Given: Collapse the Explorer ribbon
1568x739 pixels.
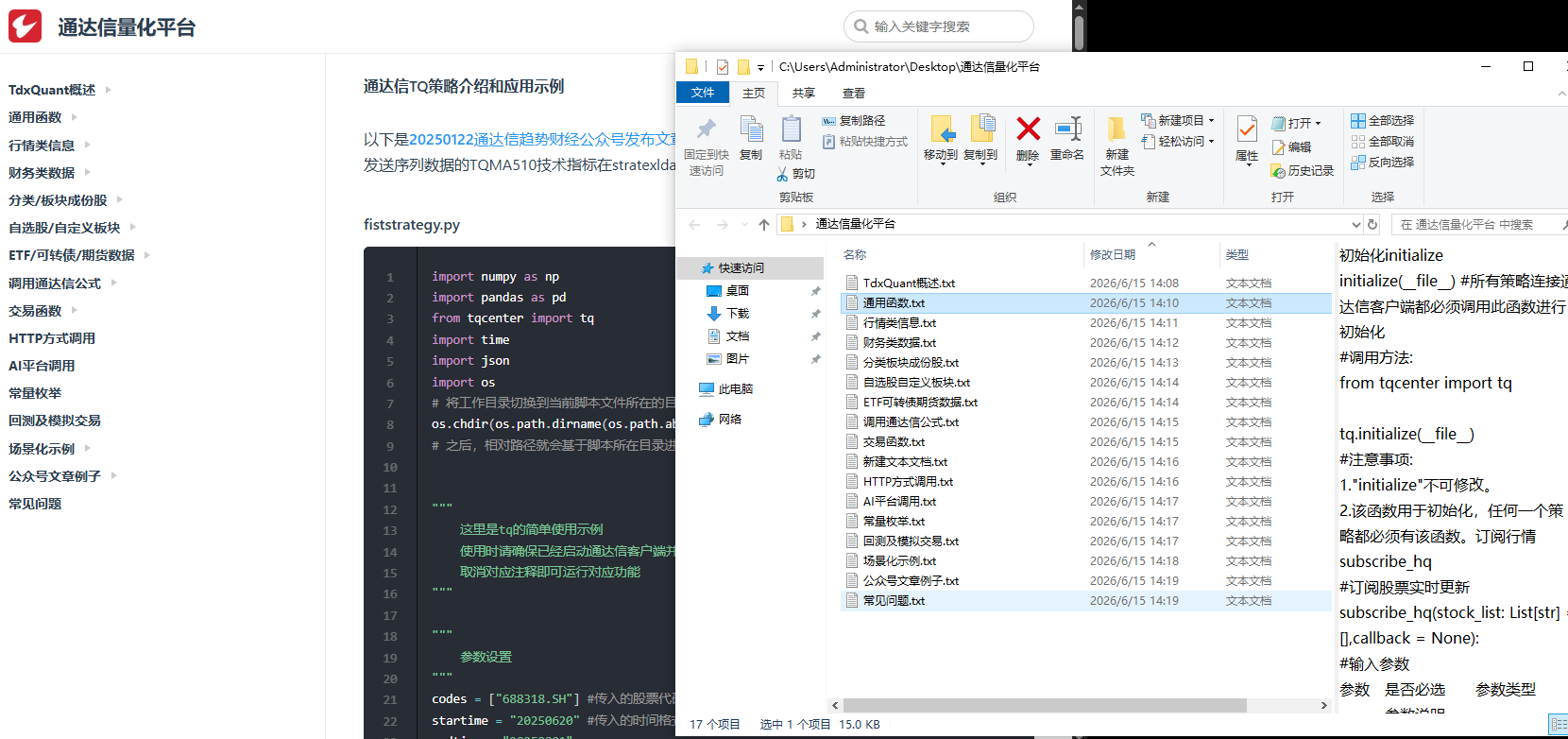Looking at the screenshot, I should (x=1561, y=94).
